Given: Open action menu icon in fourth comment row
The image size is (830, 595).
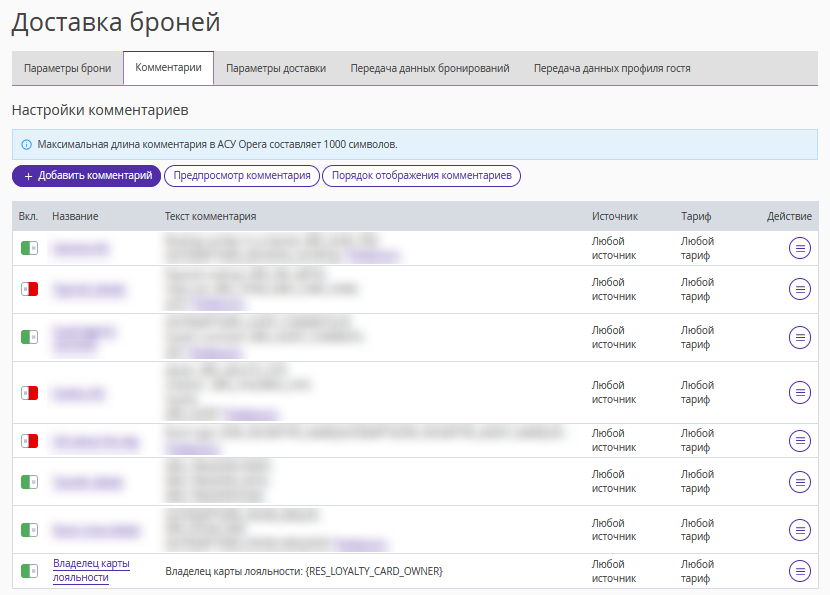Looking at the screenshot, I should pyautogui.click(x=799, y=392).
